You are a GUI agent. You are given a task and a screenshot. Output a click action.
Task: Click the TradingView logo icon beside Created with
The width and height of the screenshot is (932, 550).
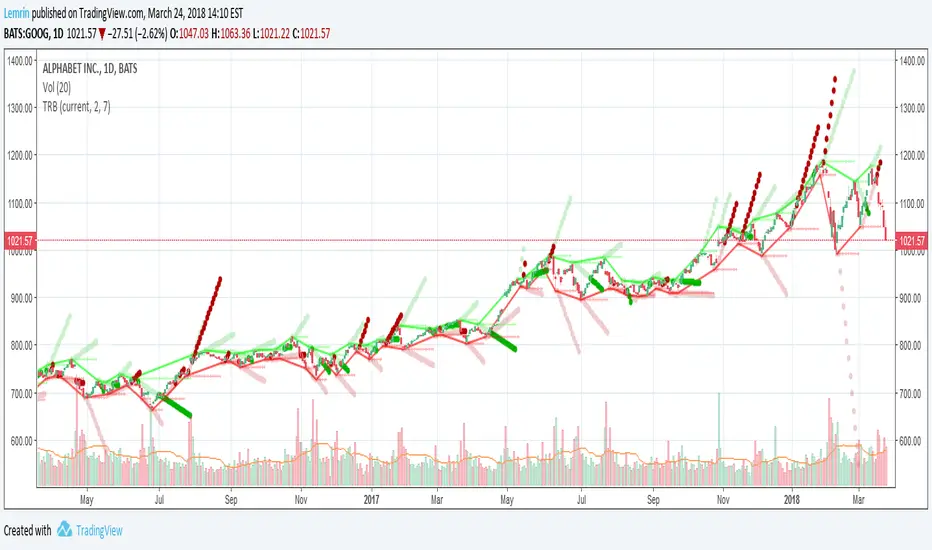tap(64, 529)
